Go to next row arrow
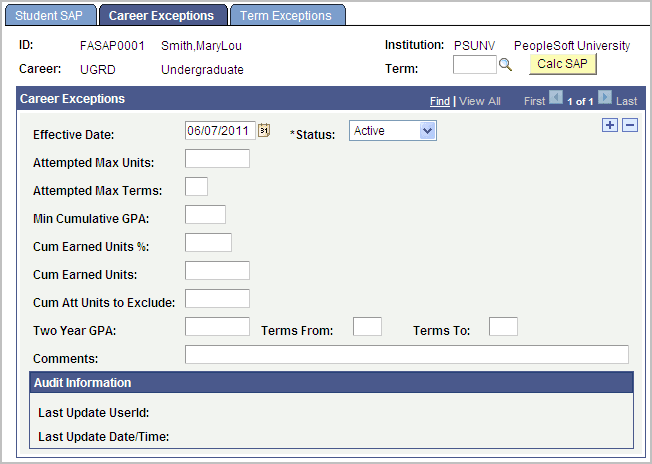The image size is (652, 464). point(605,98)
